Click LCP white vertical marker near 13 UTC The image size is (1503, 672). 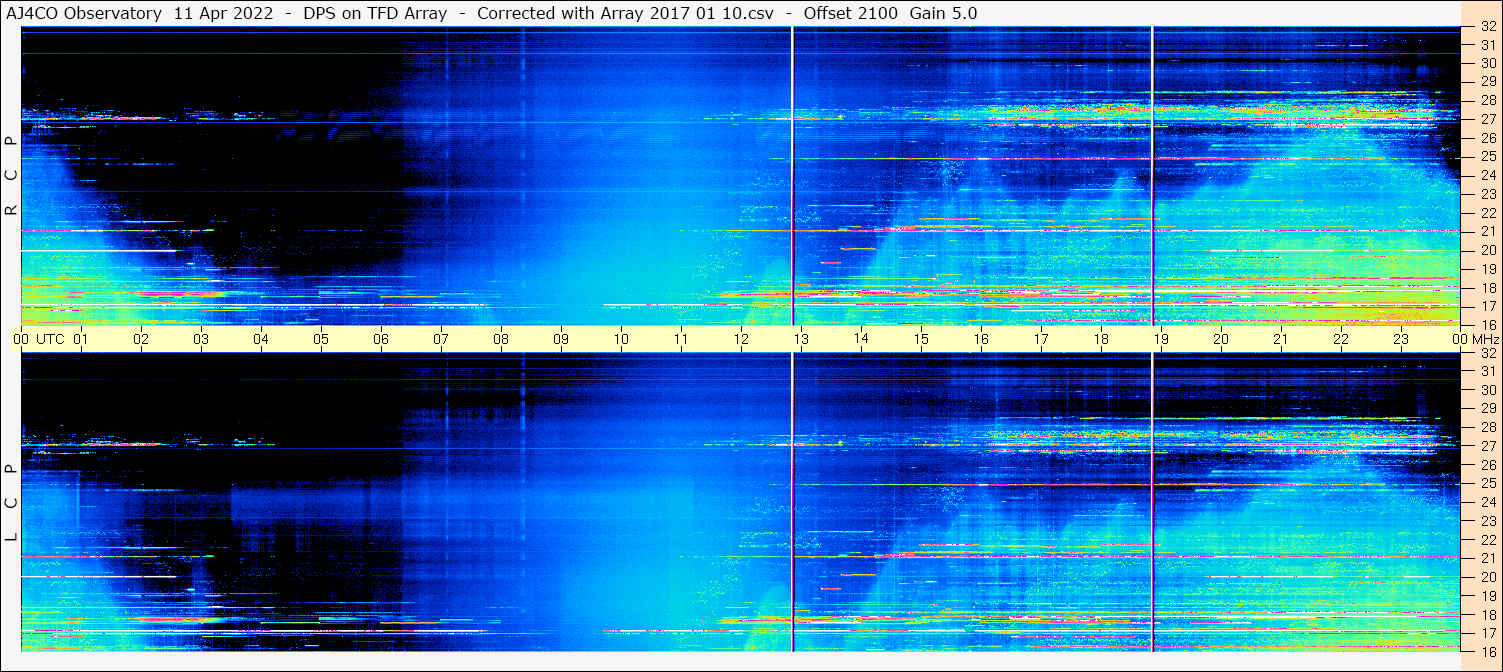(792, 502)
